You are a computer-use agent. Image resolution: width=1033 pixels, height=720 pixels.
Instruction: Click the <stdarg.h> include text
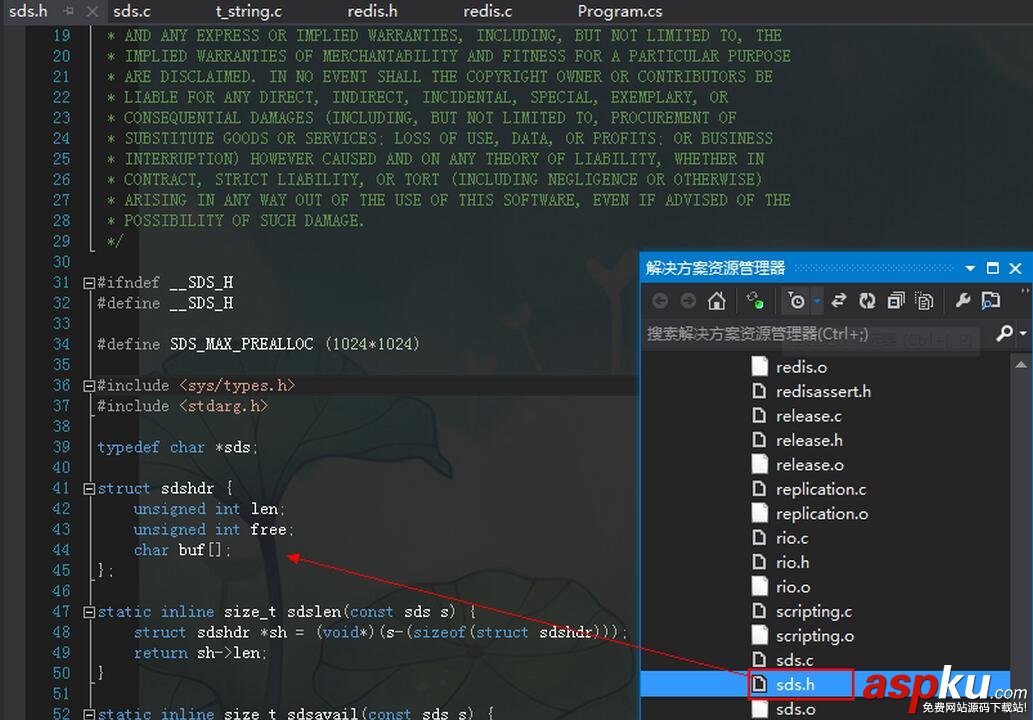click(x=224, y=406)
